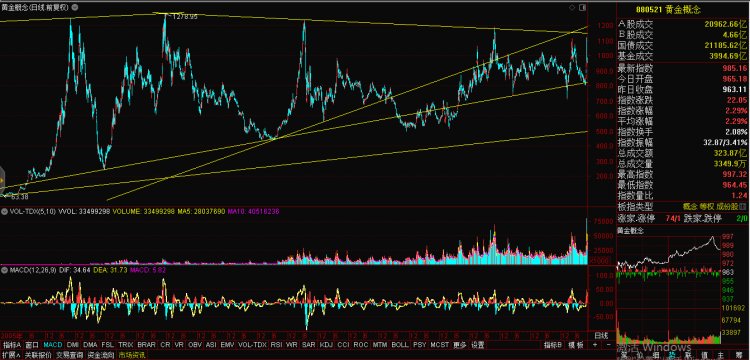Image resolution: width=750 pixels, height=360 pixels.
Task: Click the diamond icon above the price chart
Action: 572,8
